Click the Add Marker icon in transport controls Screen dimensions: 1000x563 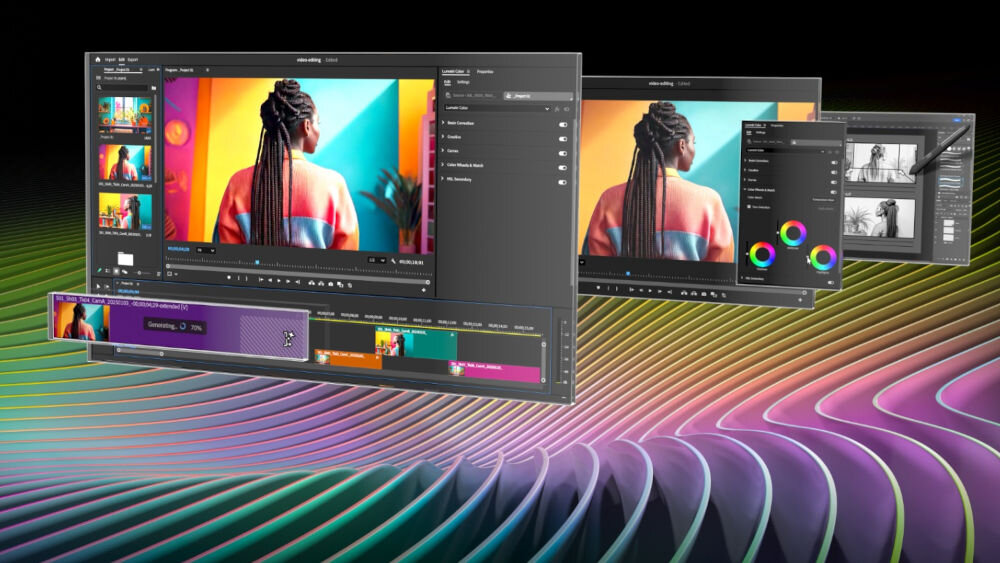229,279
